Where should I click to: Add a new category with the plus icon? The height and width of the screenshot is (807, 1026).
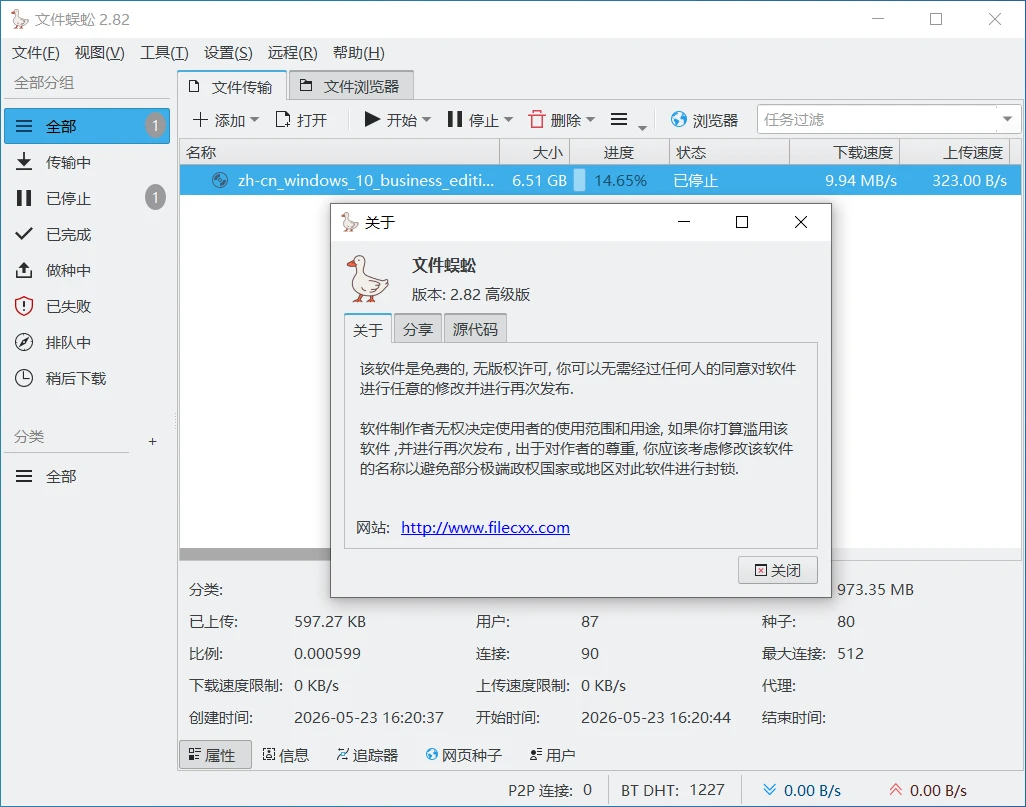[x=152, y=441]
